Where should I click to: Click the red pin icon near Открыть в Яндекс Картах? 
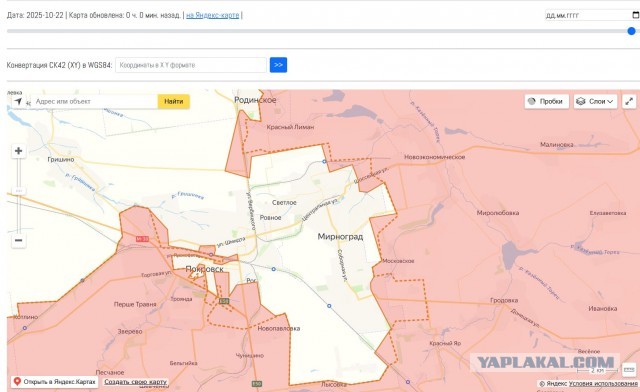(x=17, y=382)
